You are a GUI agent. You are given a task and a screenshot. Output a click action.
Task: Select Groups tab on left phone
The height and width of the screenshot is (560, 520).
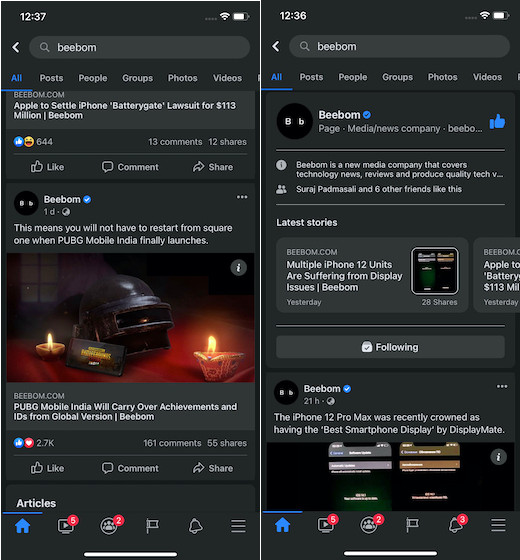[x=137, y=78]
